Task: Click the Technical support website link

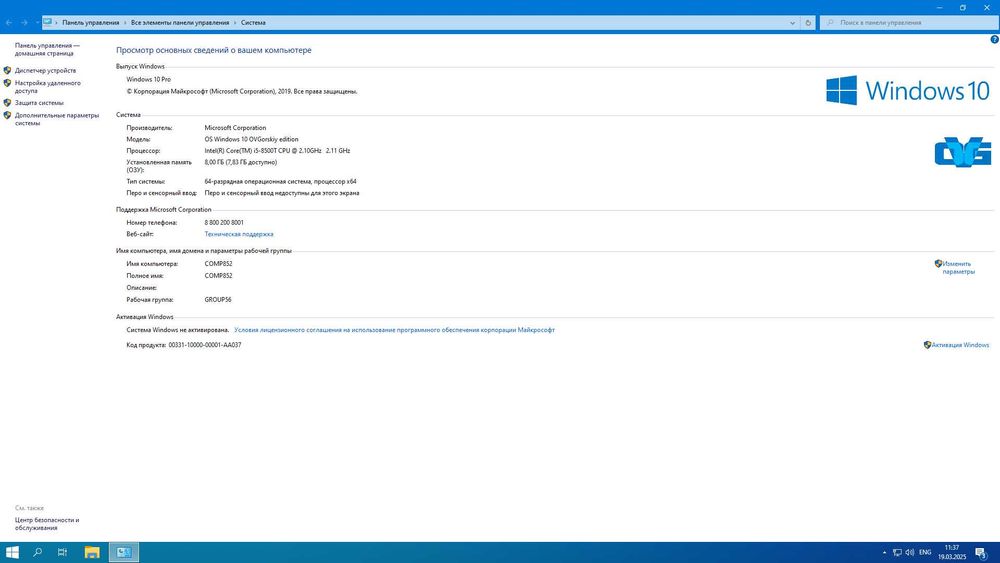Action: (239, 234)
